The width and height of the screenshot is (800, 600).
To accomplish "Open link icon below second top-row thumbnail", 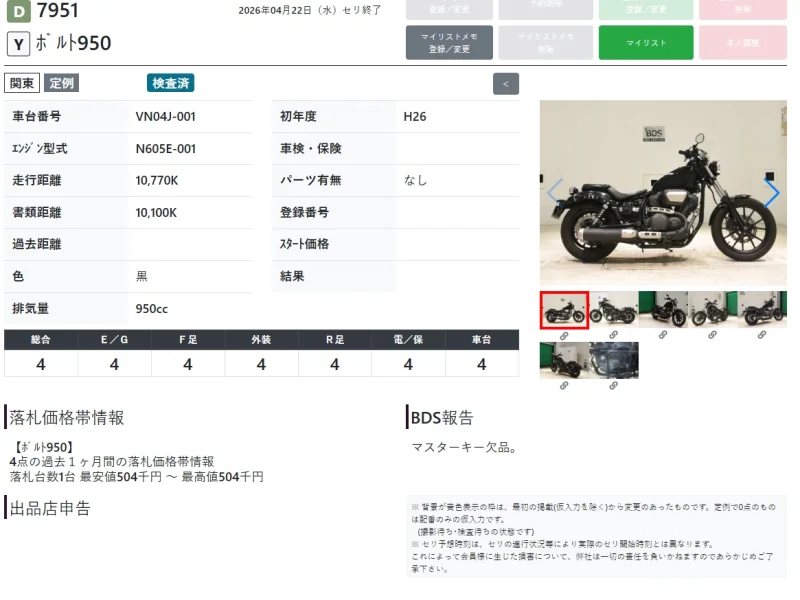I will point(613,335).
